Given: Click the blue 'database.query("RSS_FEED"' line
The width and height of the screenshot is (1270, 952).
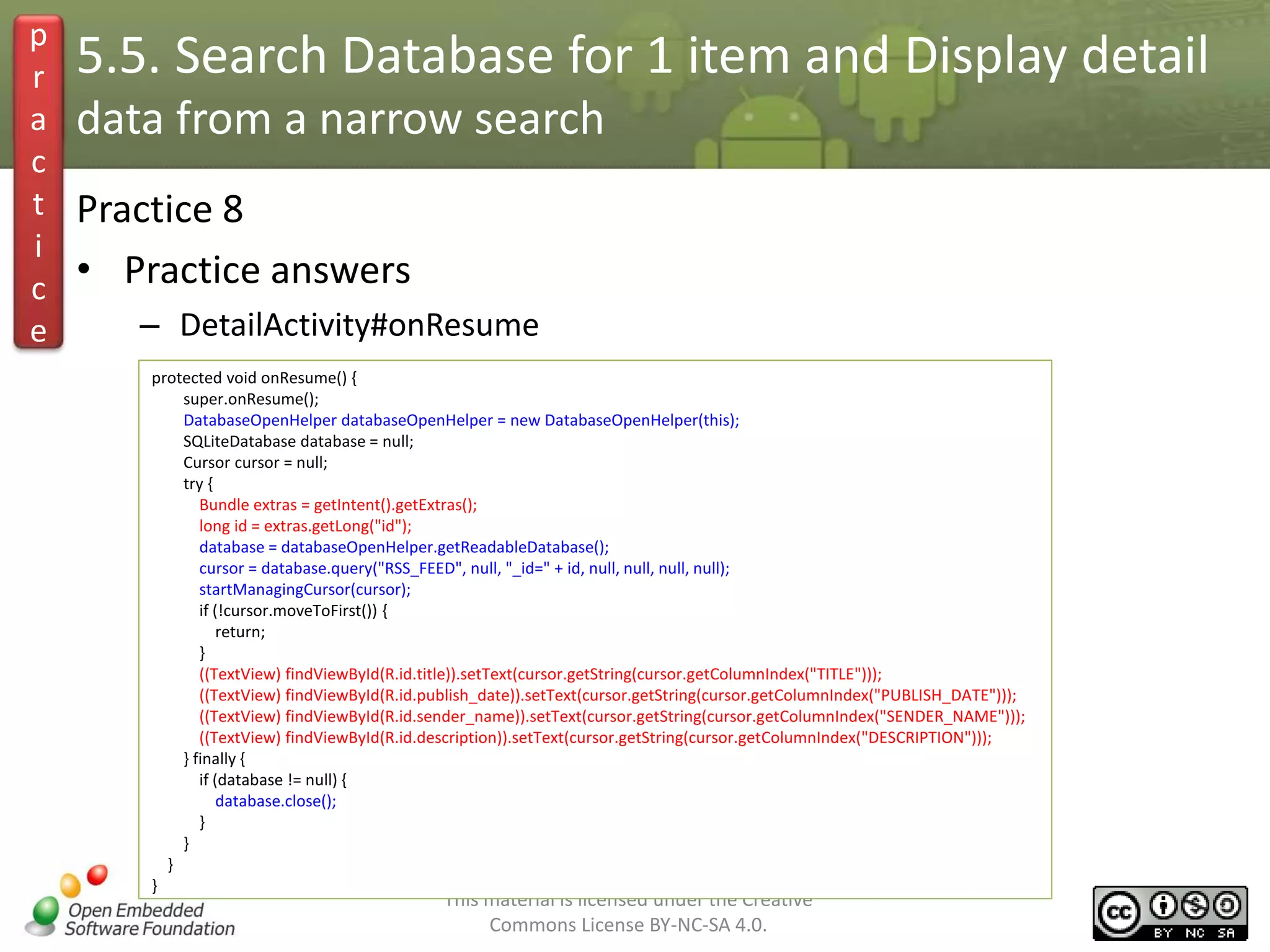Looking at the screenshot, I should pyautogui.click(x=464, y=568).
